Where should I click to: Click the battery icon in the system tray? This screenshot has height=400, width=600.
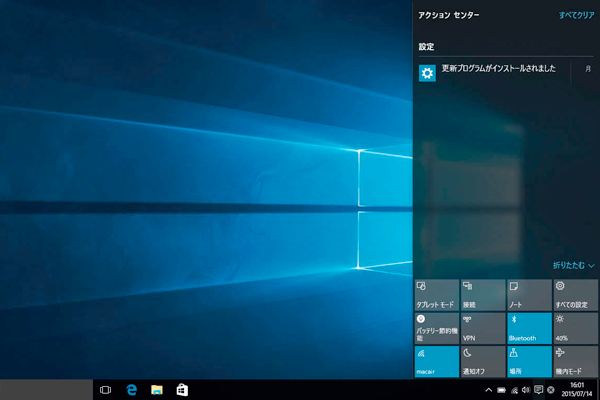(501, 390)
